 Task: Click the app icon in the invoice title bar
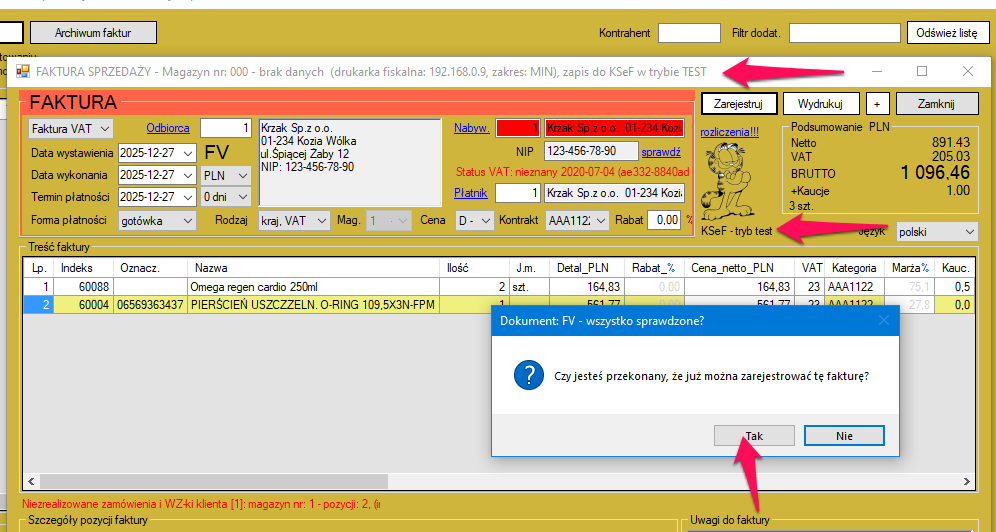[22, 72]
